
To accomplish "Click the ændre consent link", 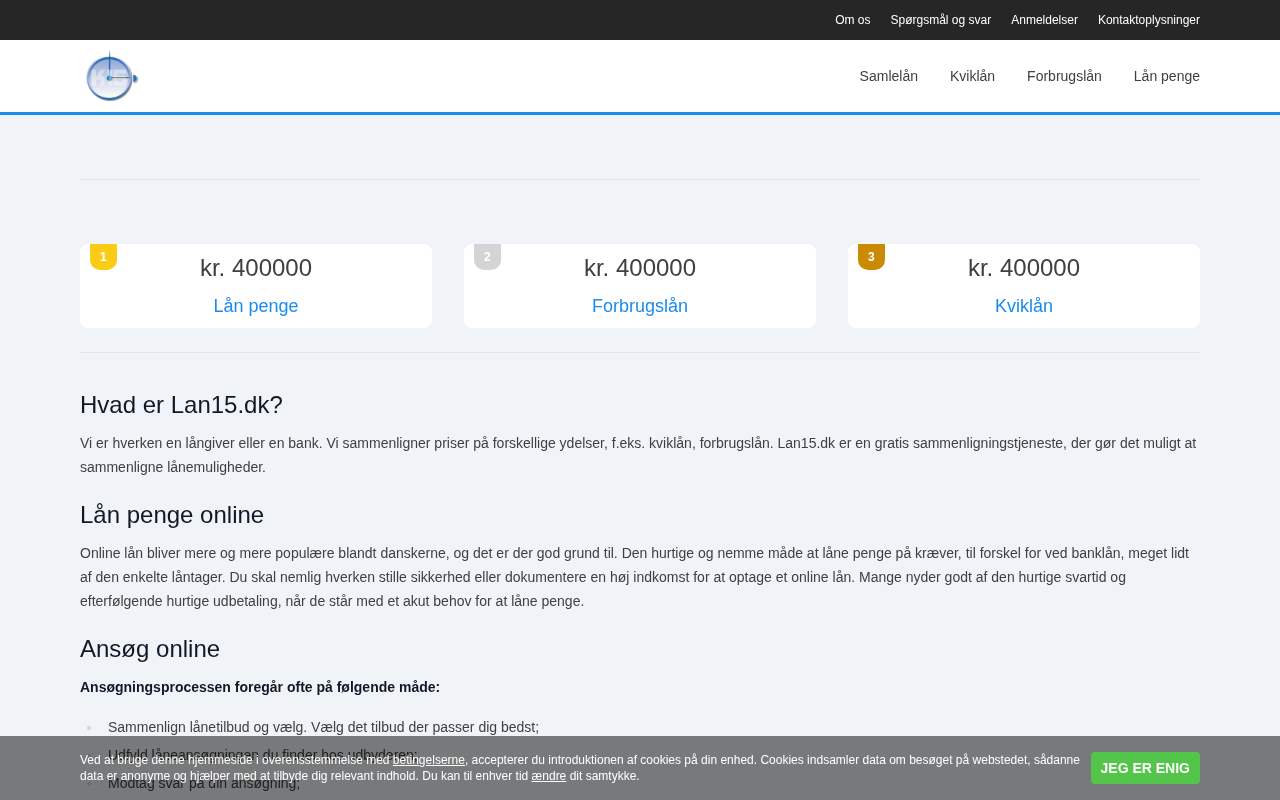I will (548, 776).
